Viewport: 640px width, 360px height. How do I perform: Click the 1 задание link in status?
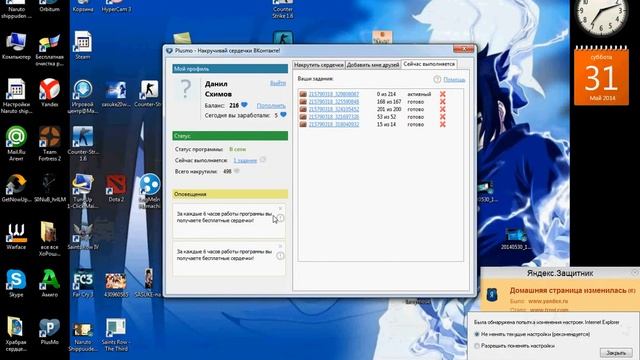tap(245, 160)
